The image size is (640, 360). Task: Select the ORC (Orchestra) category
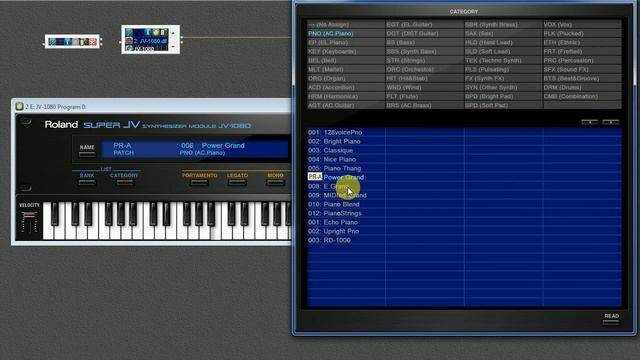point(424,69)
